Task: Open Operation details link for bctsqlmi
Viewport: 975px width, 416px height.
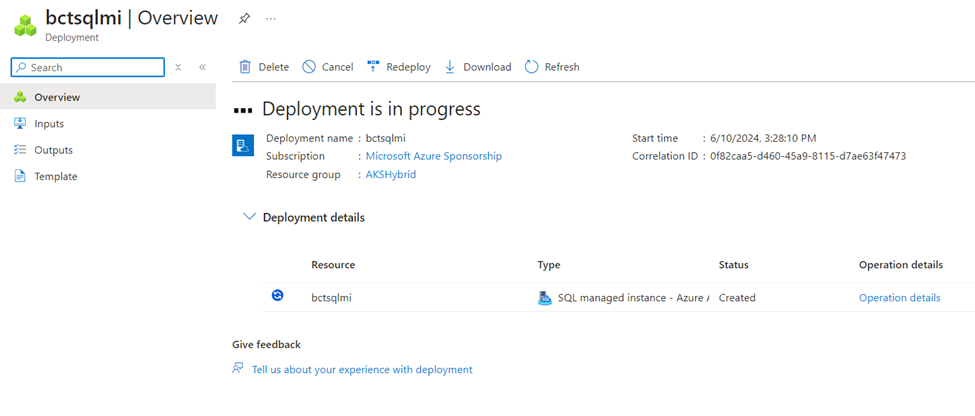Action: pos(900,298)
